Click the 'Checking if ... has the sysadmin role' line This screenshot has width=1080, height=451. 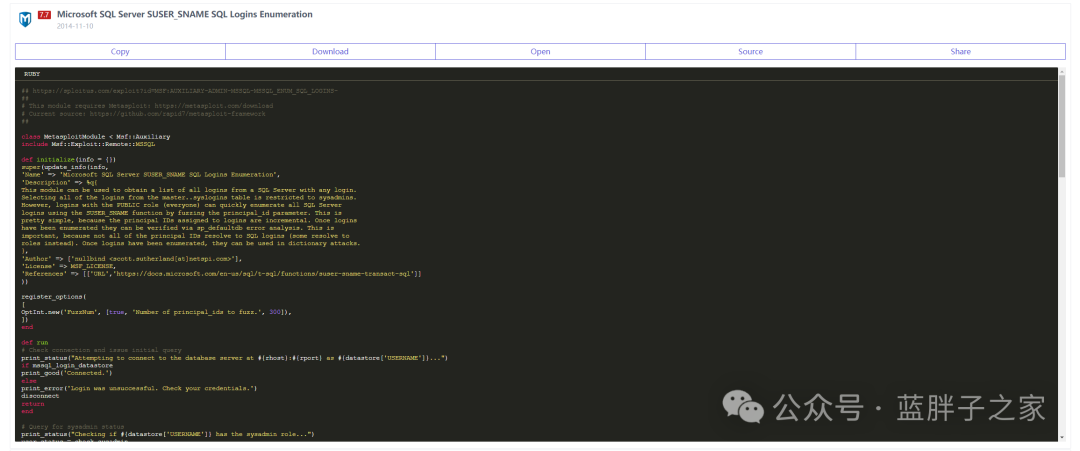click(x=168, y=434)
